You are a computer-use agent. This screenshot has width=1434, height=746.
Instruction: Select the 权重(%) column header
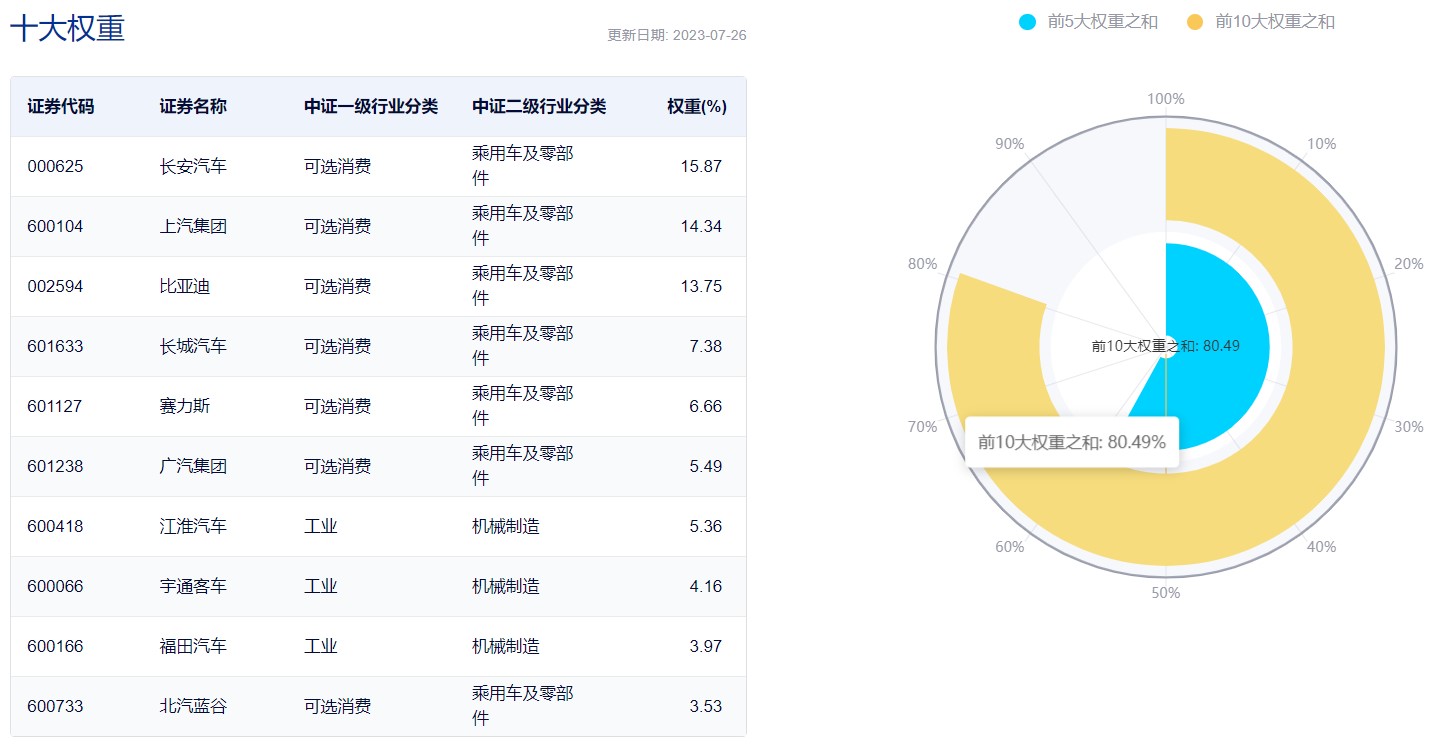click(x=696, y=107)
